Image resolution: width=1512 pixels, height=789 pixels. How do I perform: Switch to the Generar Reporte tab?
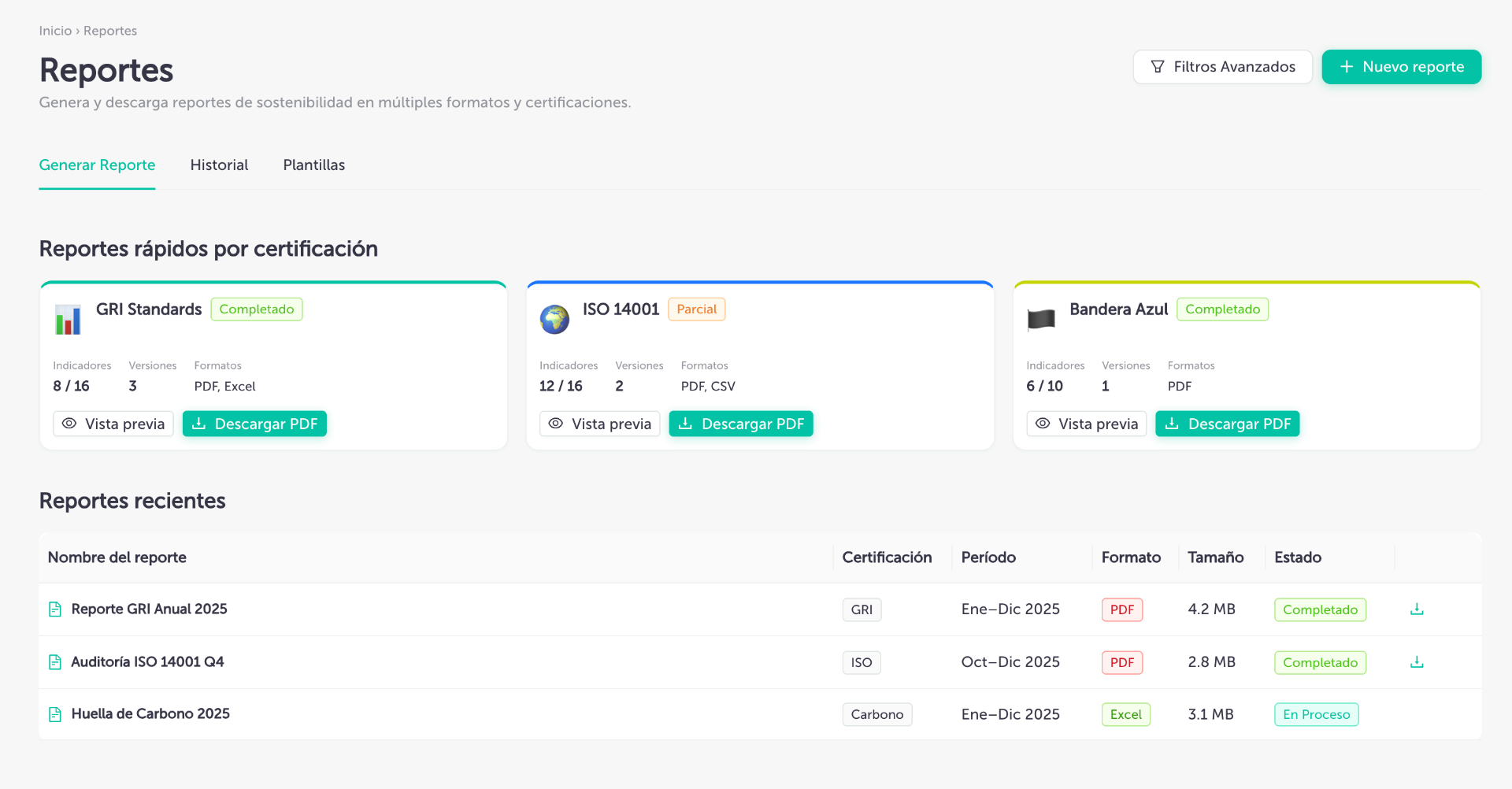tap(97, 165)
